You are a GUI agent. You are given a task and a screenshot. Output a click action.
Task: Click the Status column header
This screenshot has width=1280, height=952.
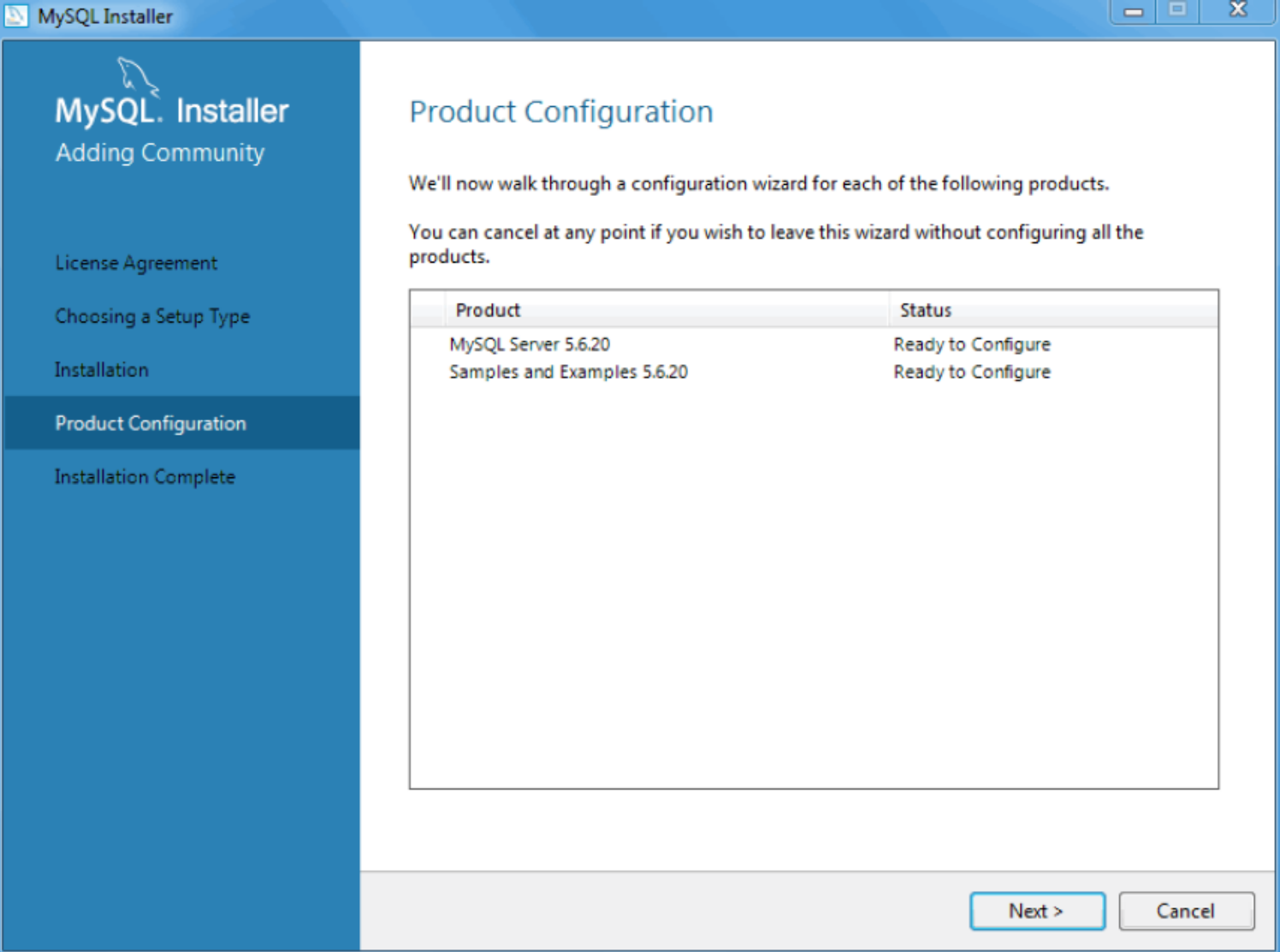pos(925,310)
